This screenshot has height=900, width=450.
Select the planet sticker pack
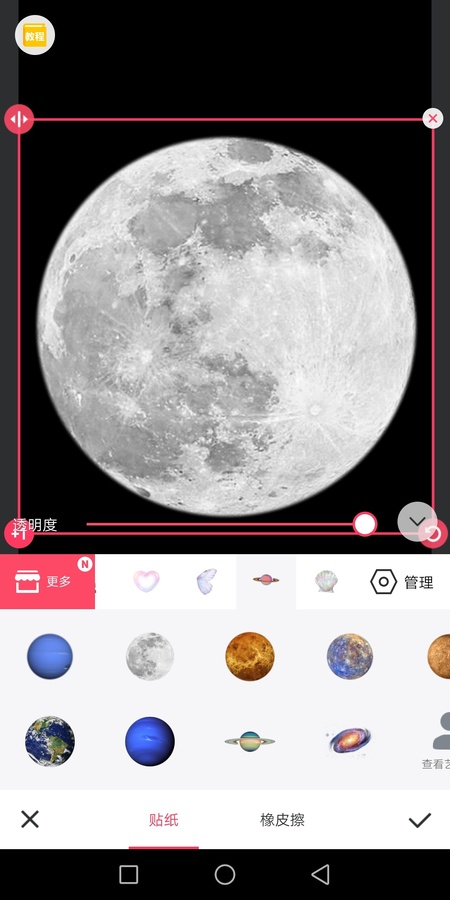click(266, 580)
